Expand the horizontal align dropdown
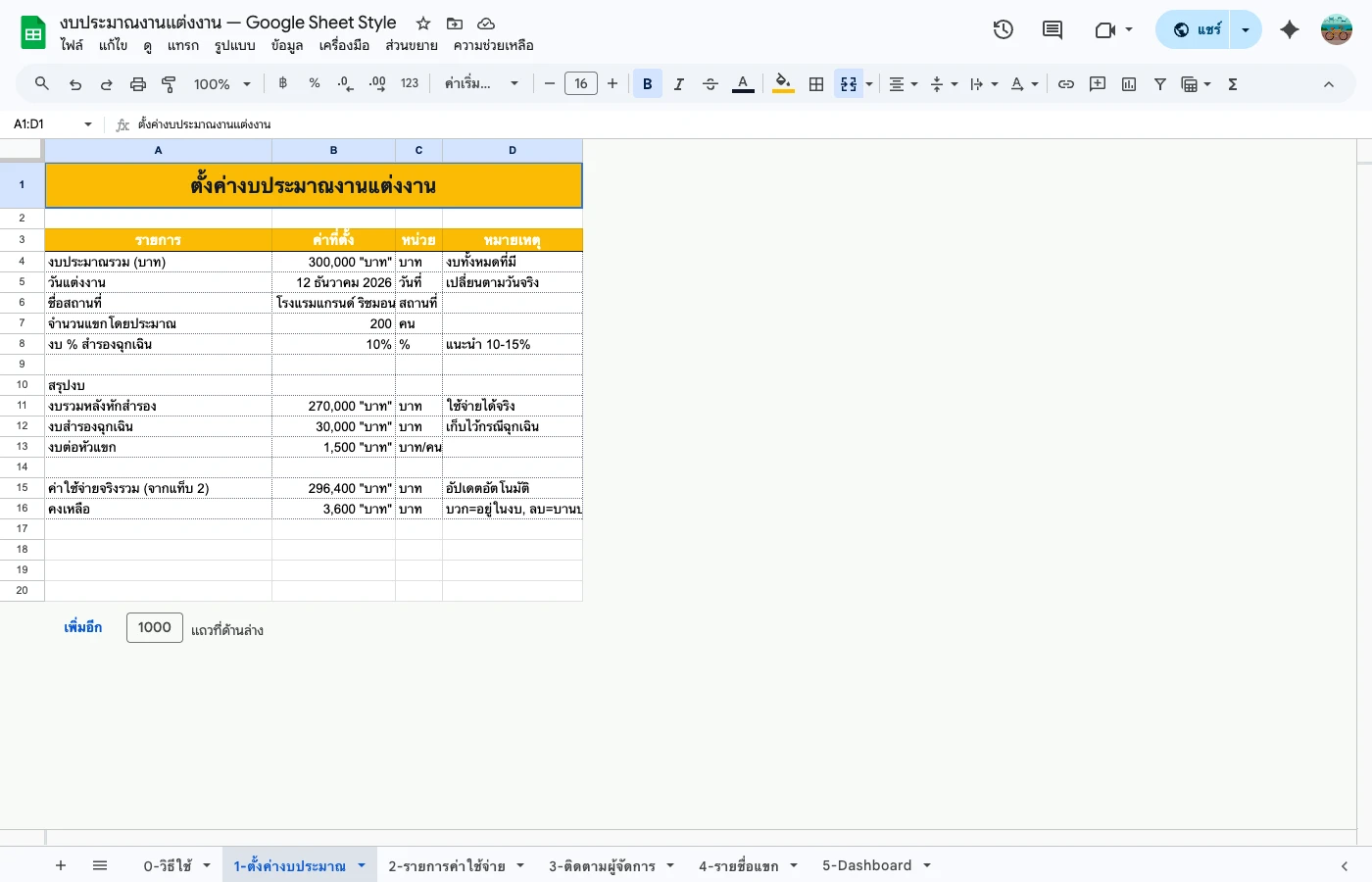Image resolution: width=1372 pixels, height=882 pixels. coord(903,84)
